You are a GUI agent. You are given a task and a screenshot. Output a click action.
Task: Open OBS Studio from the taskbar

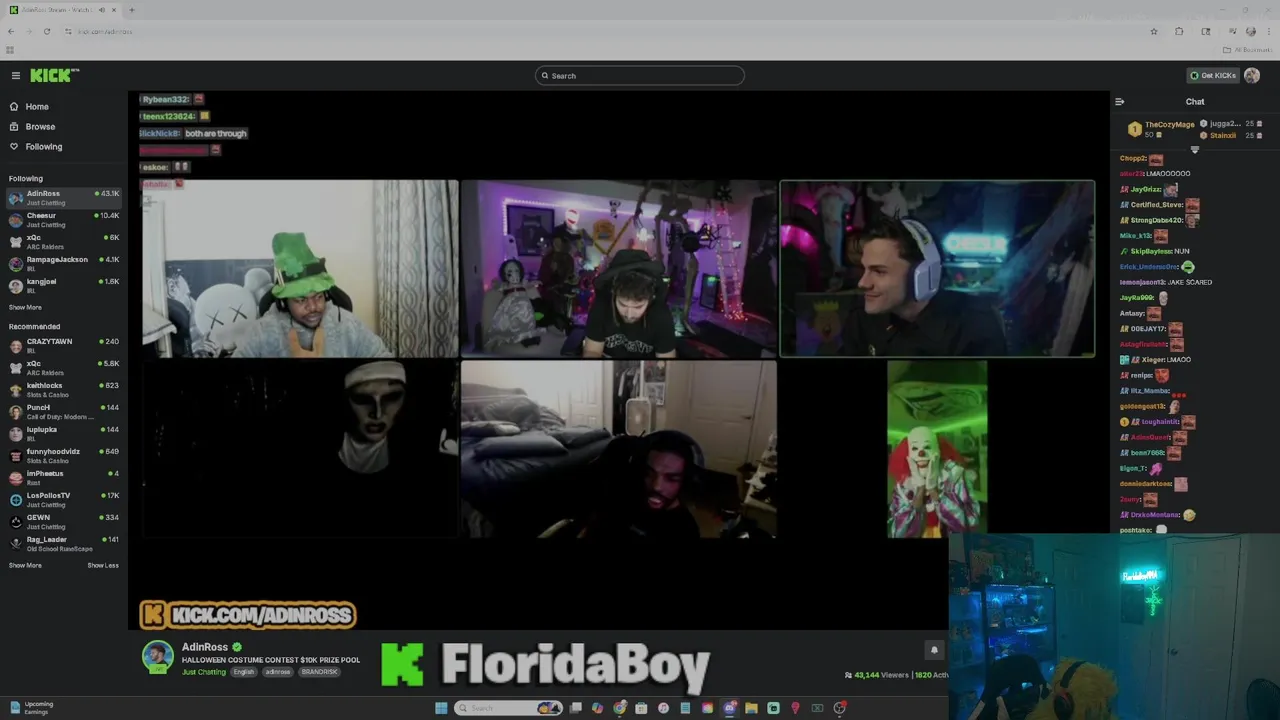(839, 708)
